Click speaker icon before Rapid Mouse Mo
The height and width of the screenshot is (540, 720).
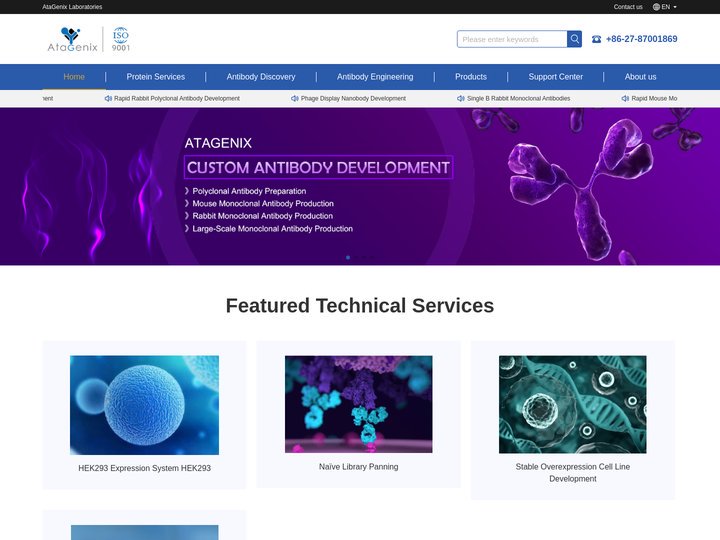click(x=625, y=98)
